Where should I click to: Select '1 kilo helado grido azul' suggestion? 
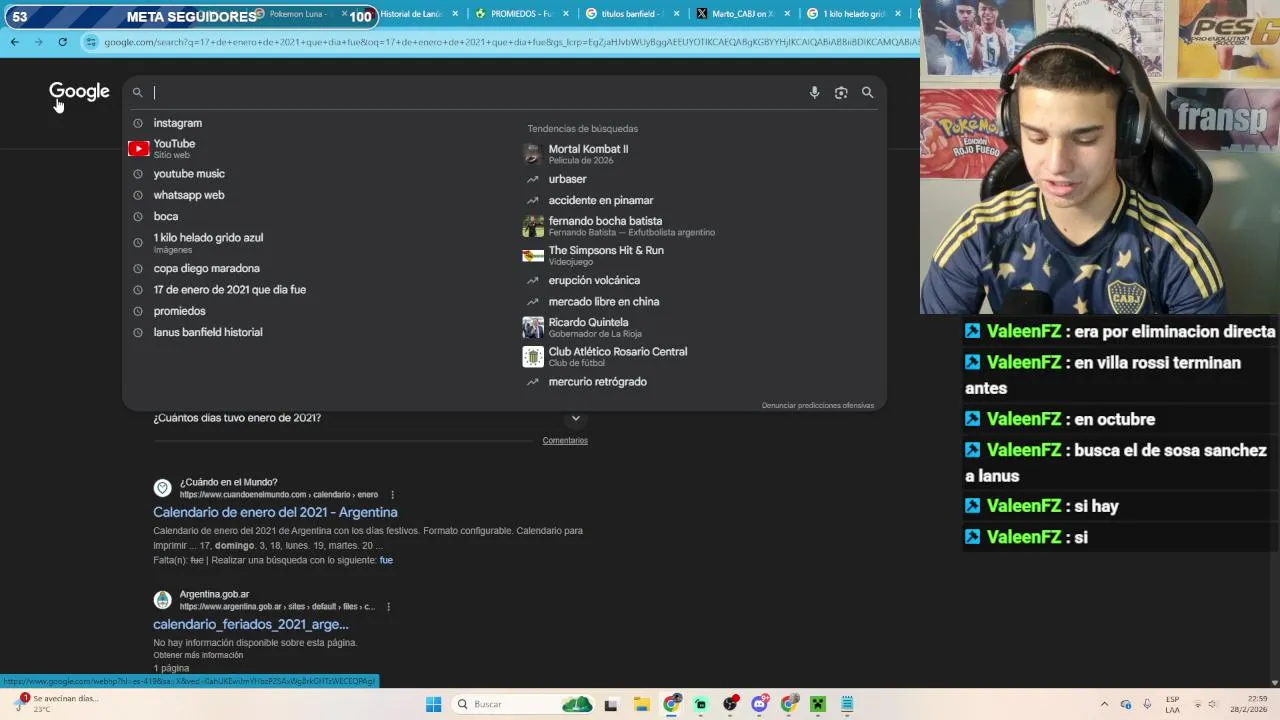(208, 242)
